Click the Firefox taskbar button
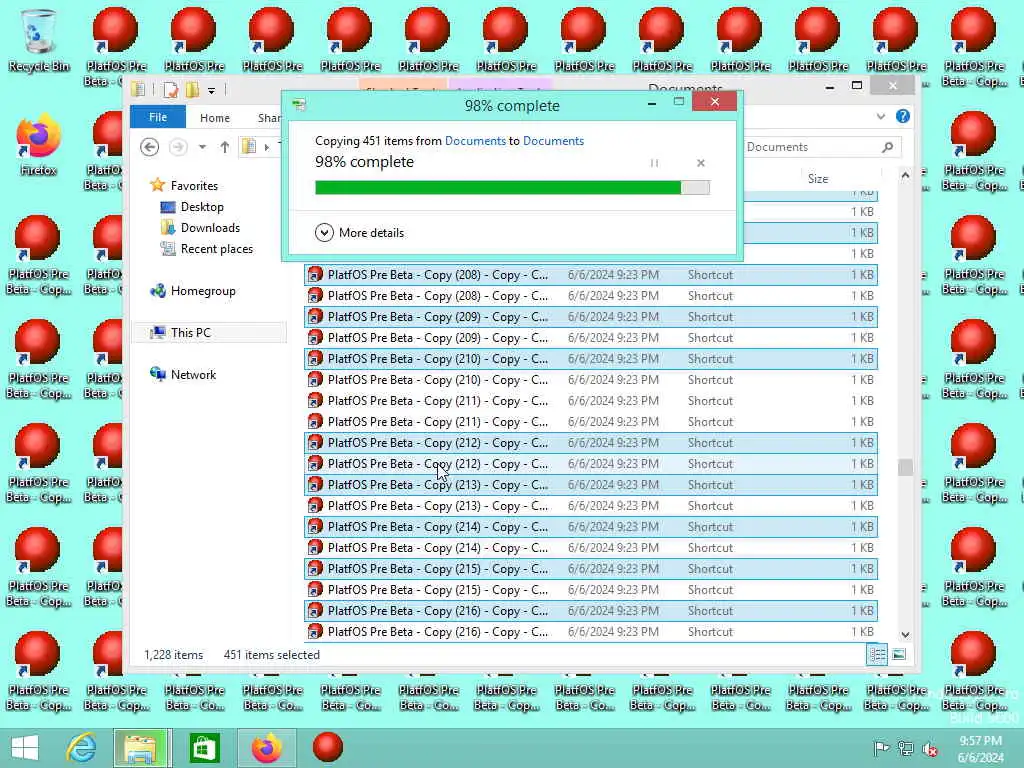 point(267,748)
